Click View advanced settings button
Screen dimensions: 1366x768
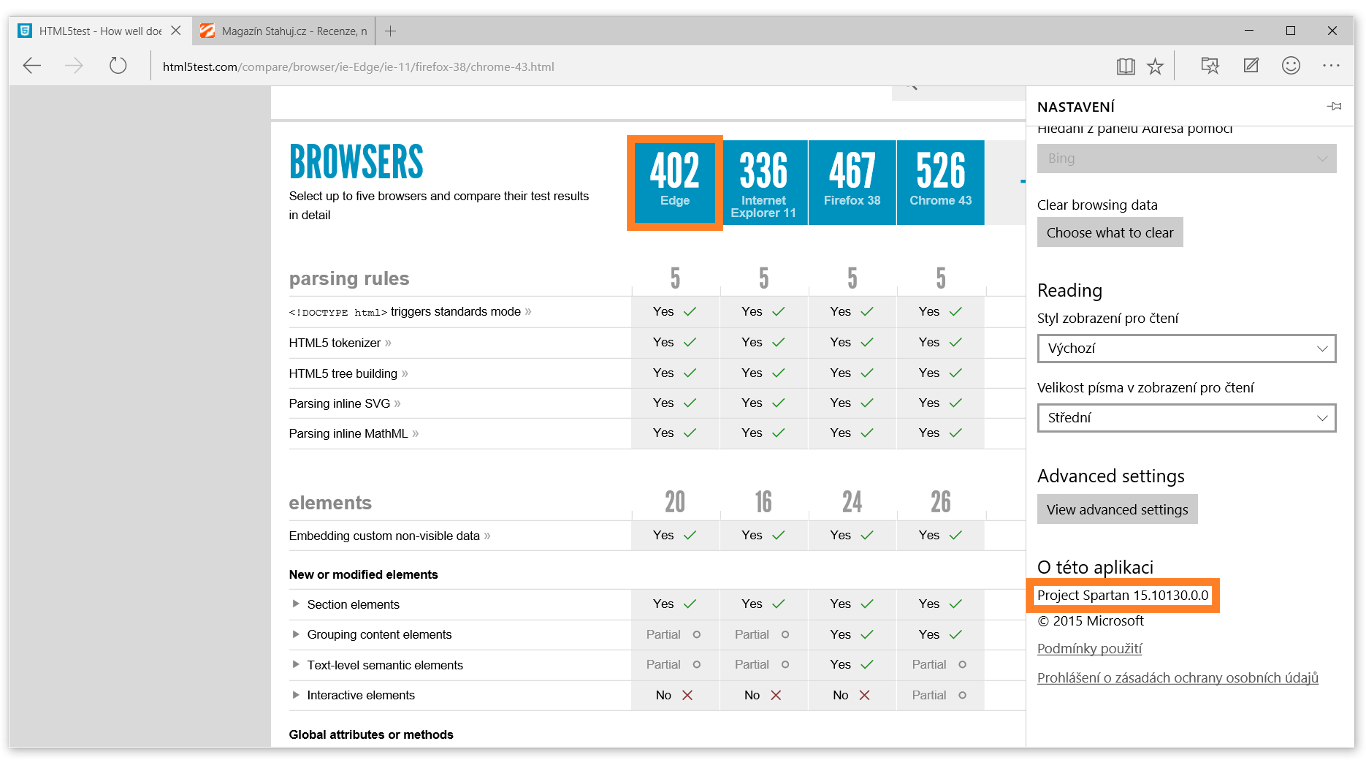pos(1117,509)
